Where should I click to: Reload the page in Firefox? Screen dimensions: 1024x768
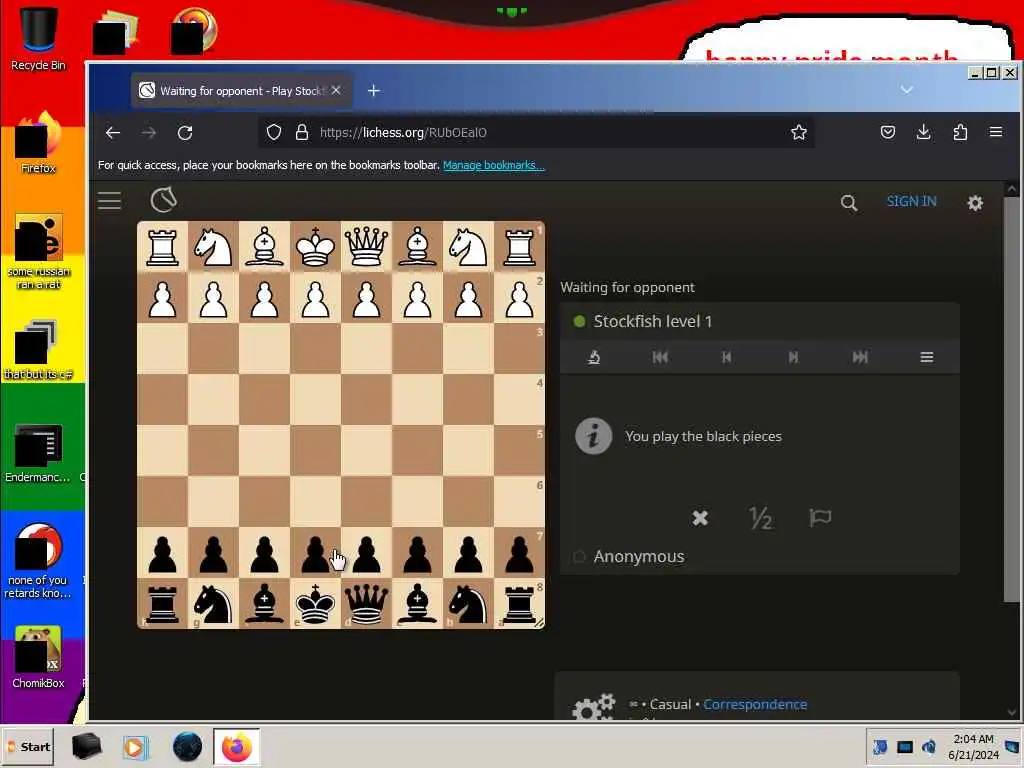(185, 133)
